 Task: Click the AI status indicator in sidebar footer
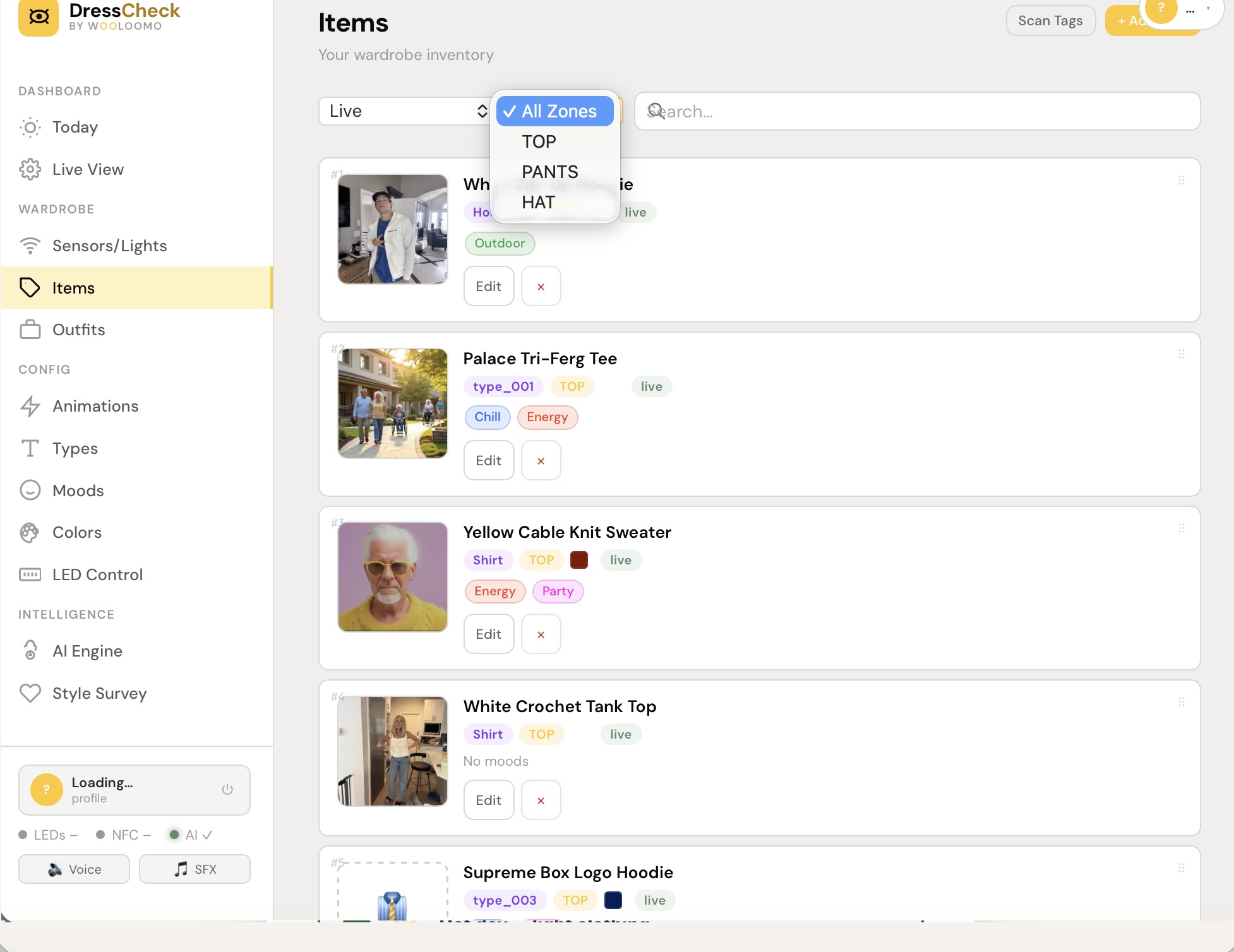click(191, 835)
